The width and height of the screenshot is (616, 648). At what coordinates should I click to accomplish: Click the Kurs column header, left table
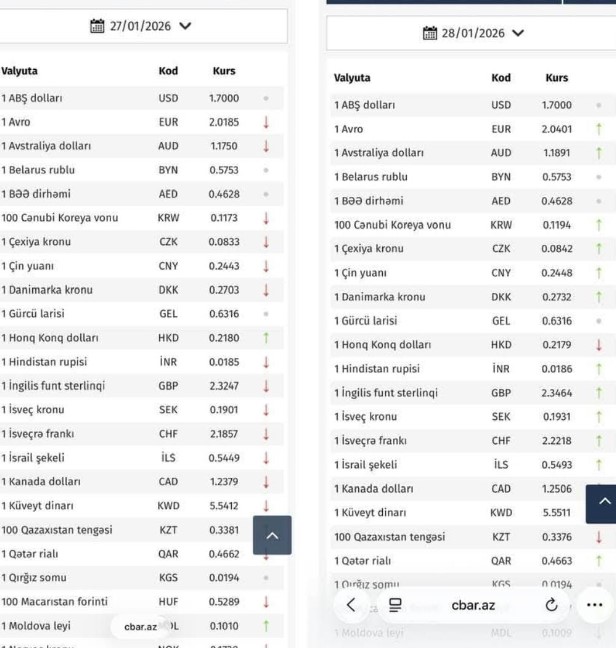(224, 72)
